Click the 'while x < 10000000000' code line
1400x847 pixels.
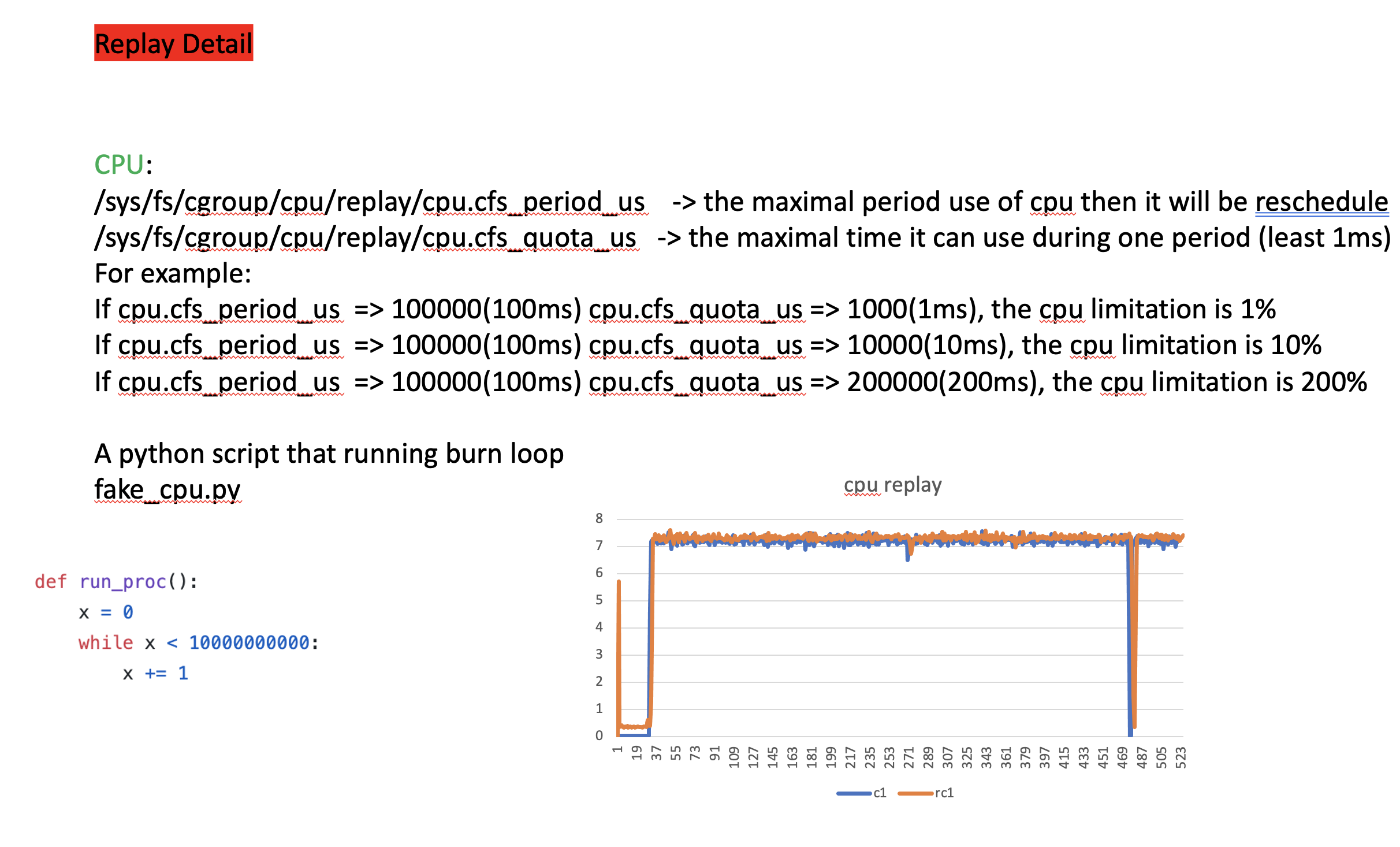(198, 643)
